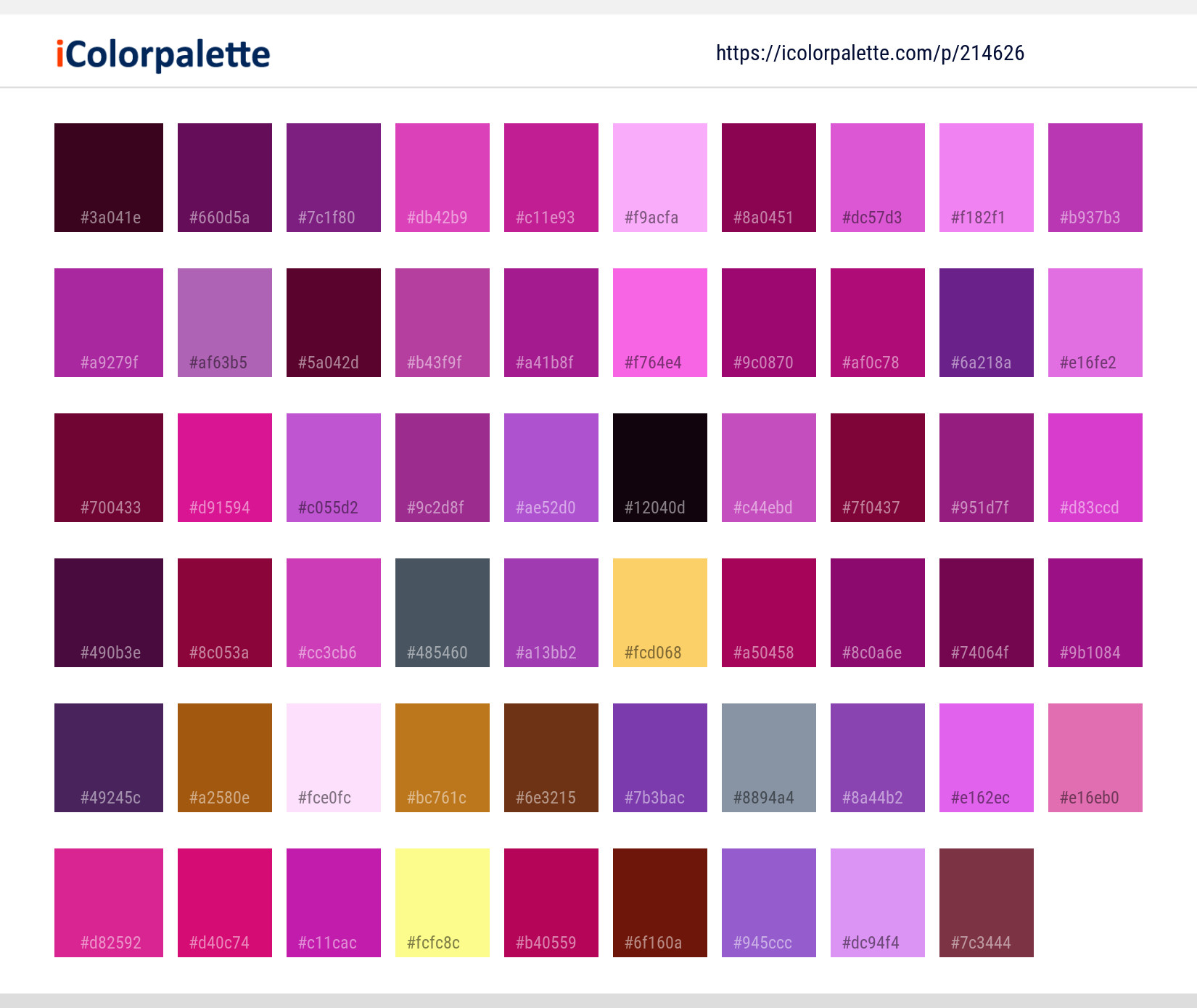Click the #b43f9f swatch
Screen dimensions: 1197x1008
point(443,323)
